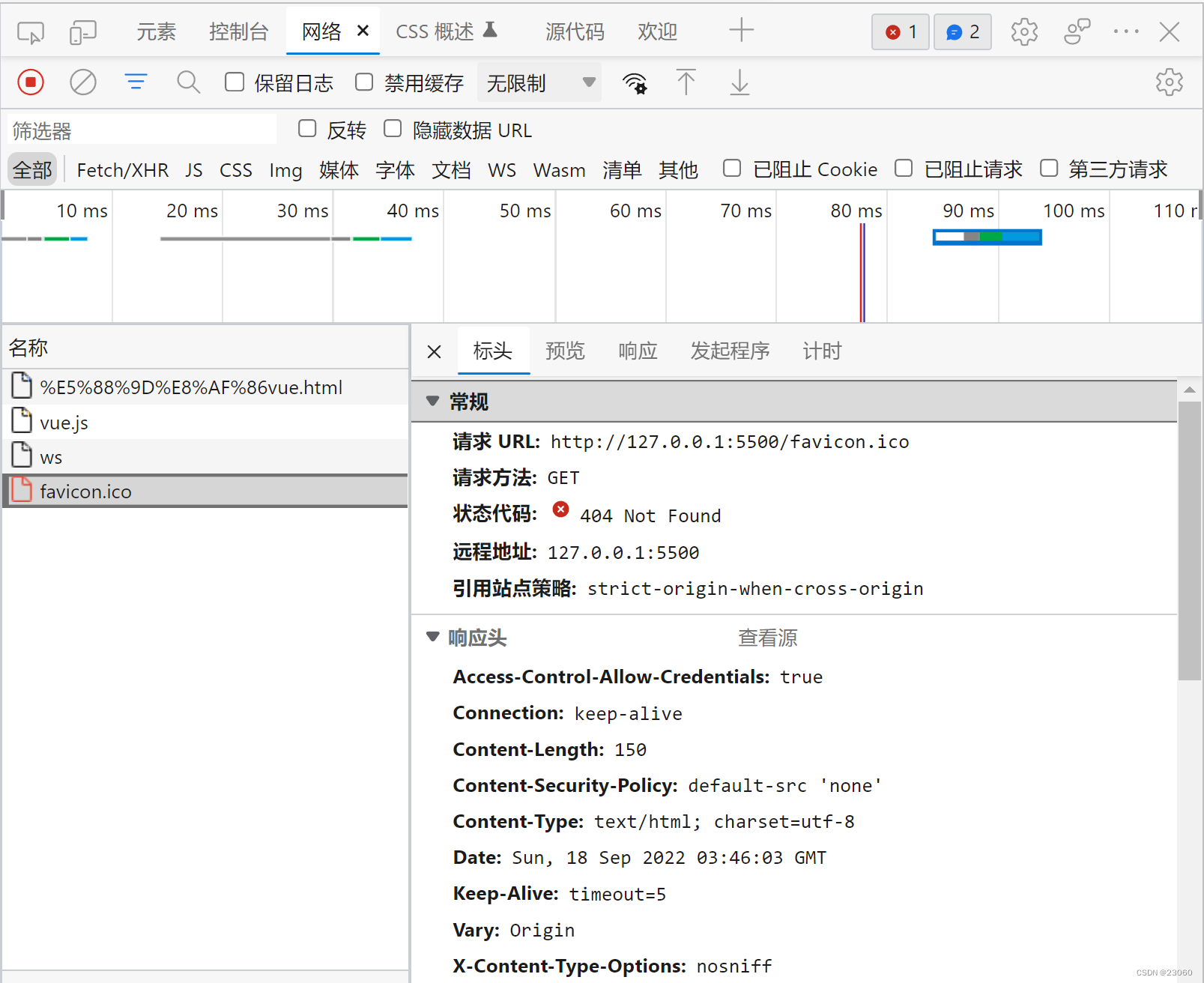The width and height of the screenshot is (1204, 983).
Task: Open the 欢迎 tab
Action: point(657,31)
